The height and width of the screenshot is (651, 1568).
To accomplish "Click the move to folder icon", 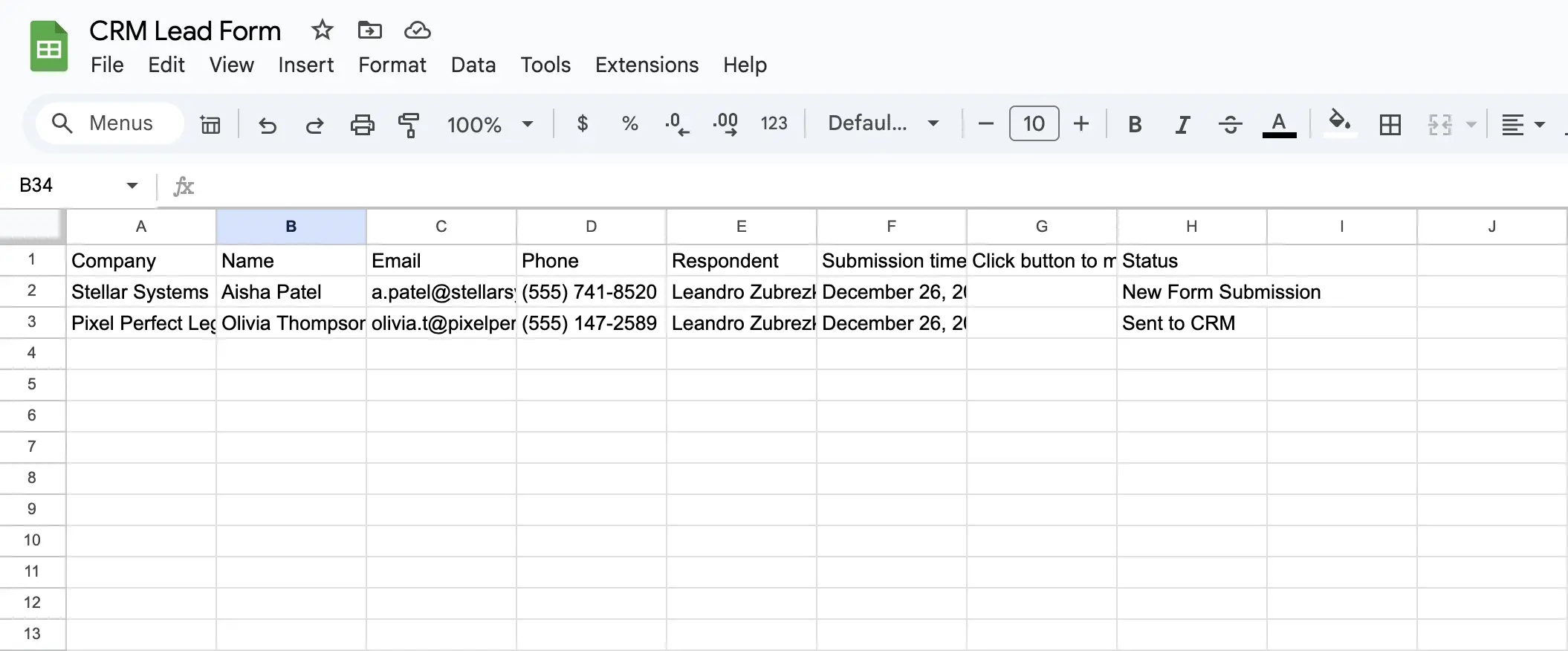I will coord(369,30).
